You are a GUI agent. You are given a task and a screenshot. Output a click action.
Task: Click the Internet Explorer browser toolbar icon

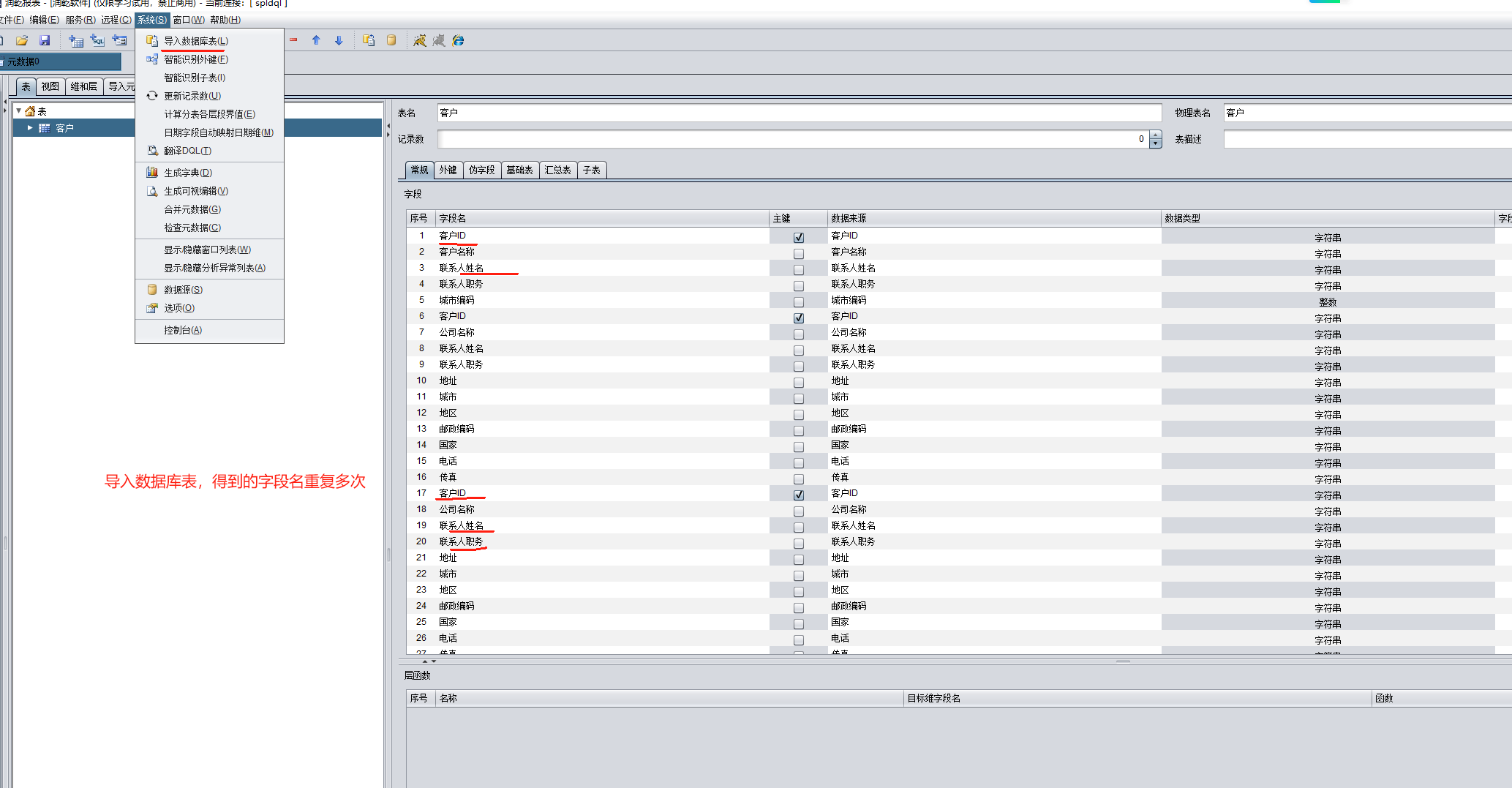tap(458, 41)
